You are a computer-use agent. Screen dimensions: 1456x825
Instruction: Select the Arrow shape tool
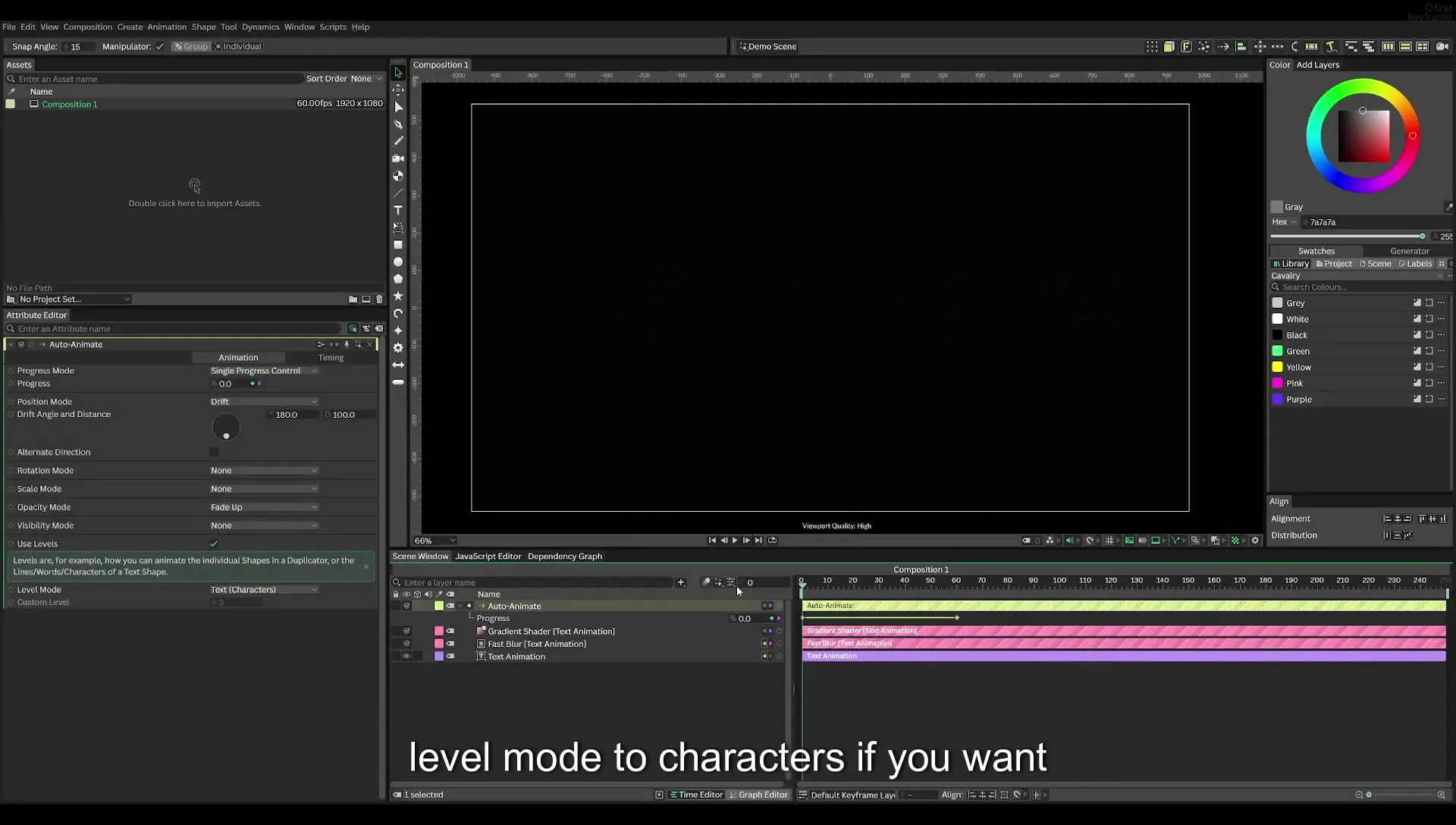(x=398, y=365)
